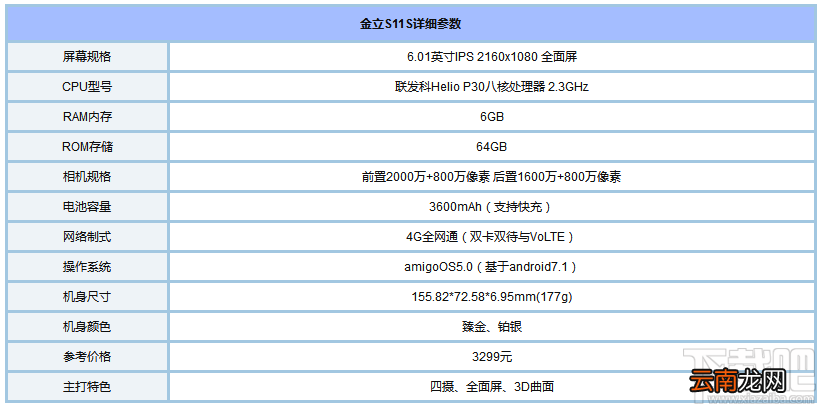Select the 相机规格 label cell
Screen dimensions: 823x409
[87, 177]
